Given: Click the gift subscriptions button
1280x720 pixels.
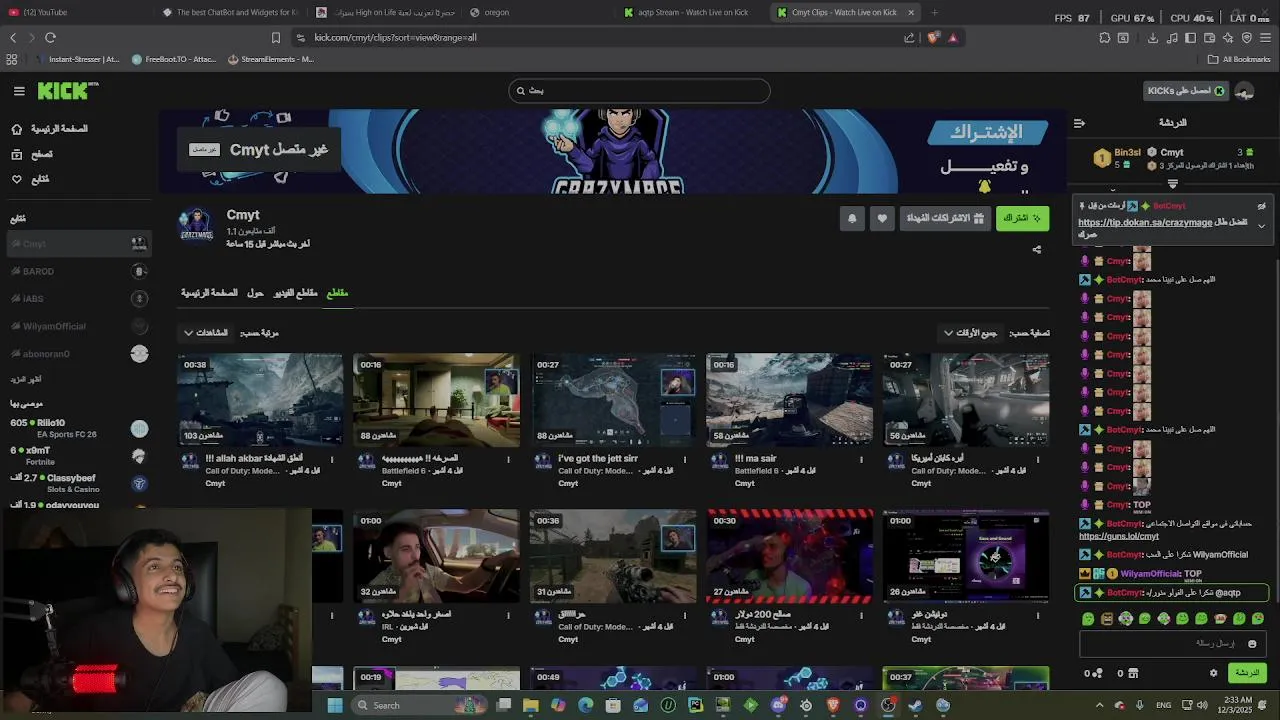Looking at the screenshot, I should (945, 218).
